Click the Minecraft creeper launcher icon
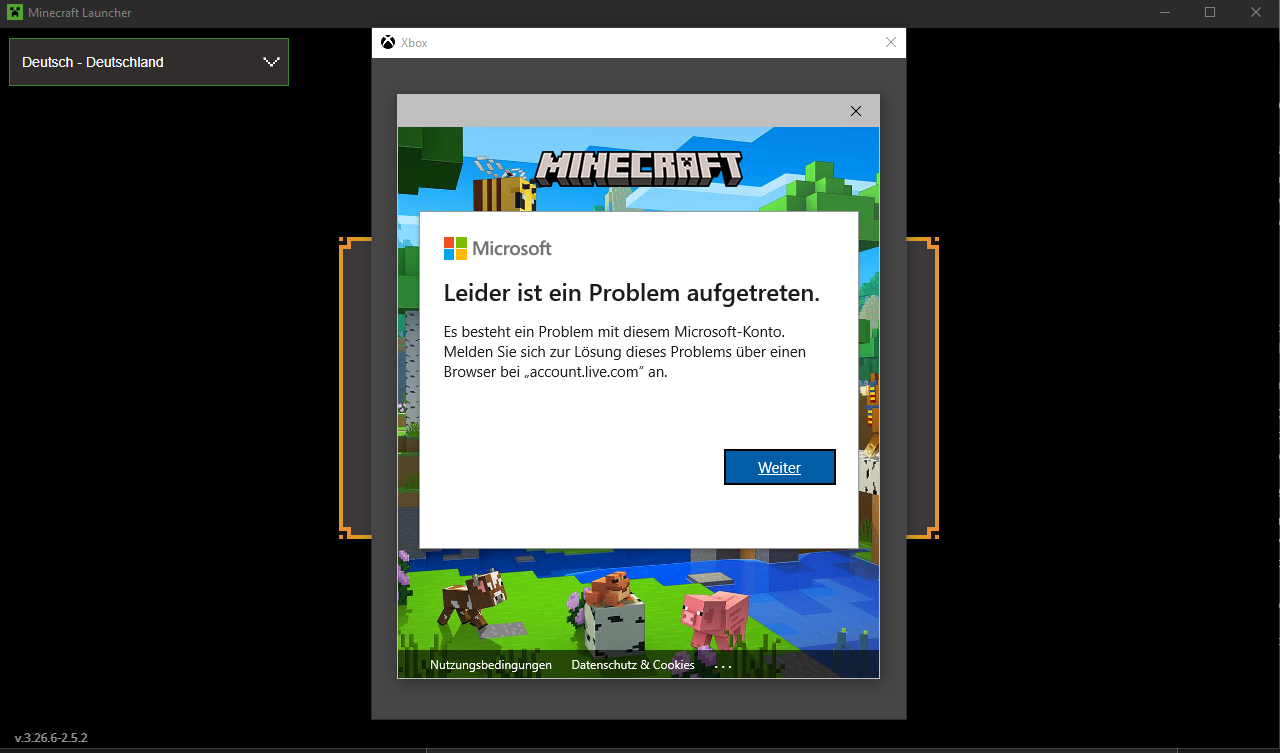The image size is (1280, 753). coord(17,13)
